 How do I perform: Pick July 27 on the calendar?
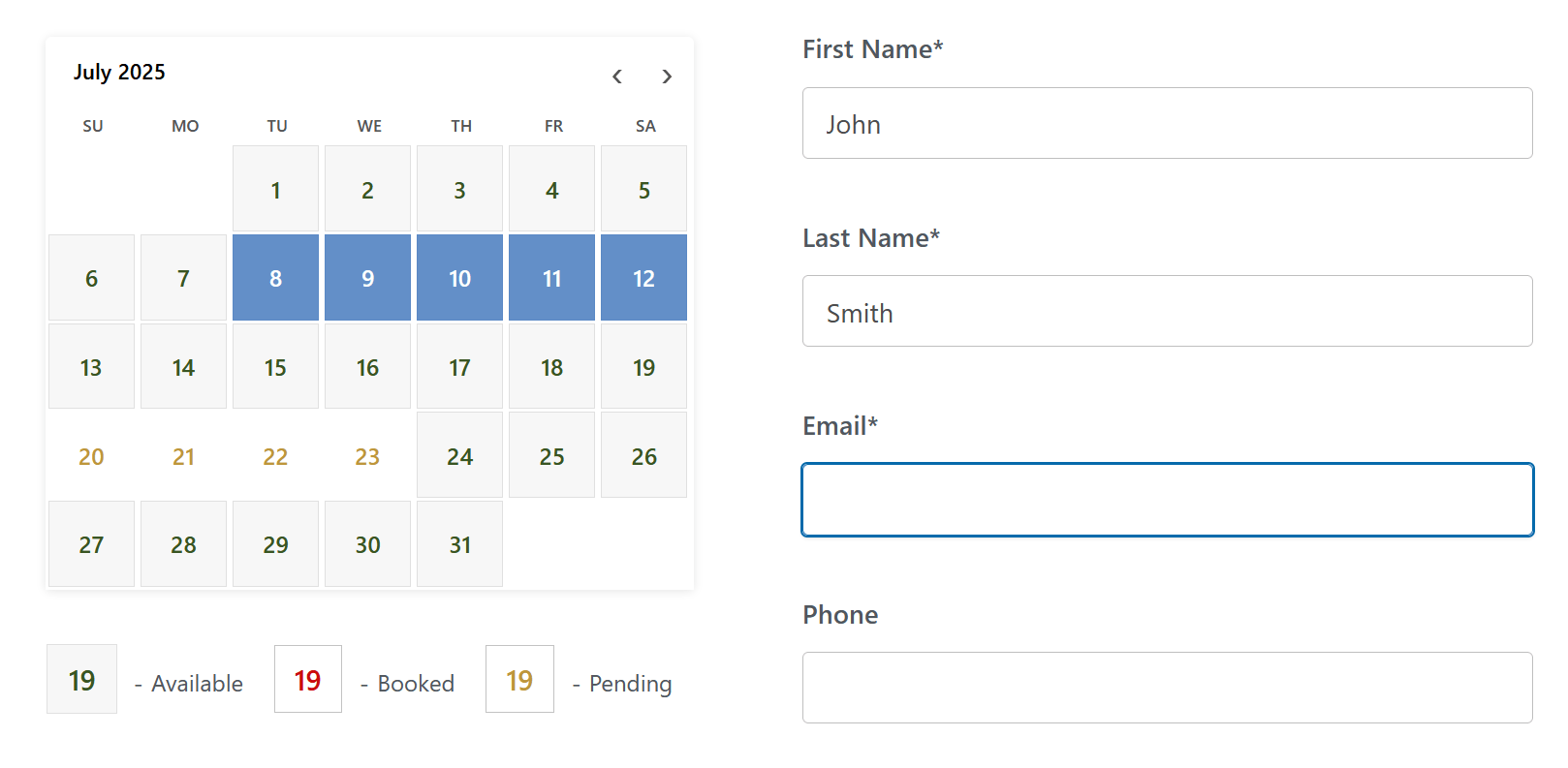click(x=91, y=544)
